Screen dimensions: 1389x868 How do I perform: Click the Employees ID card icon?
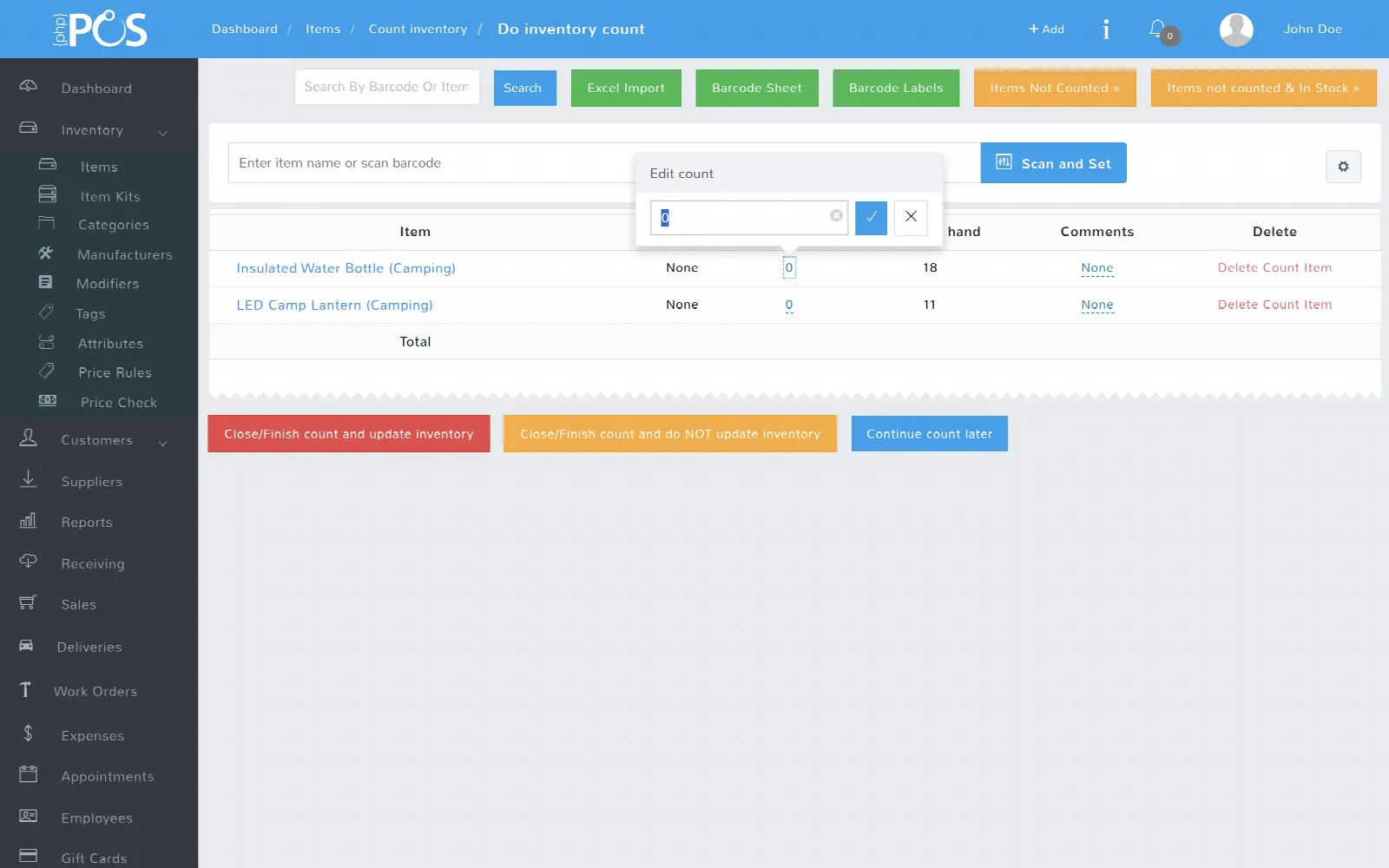point(28,816)
